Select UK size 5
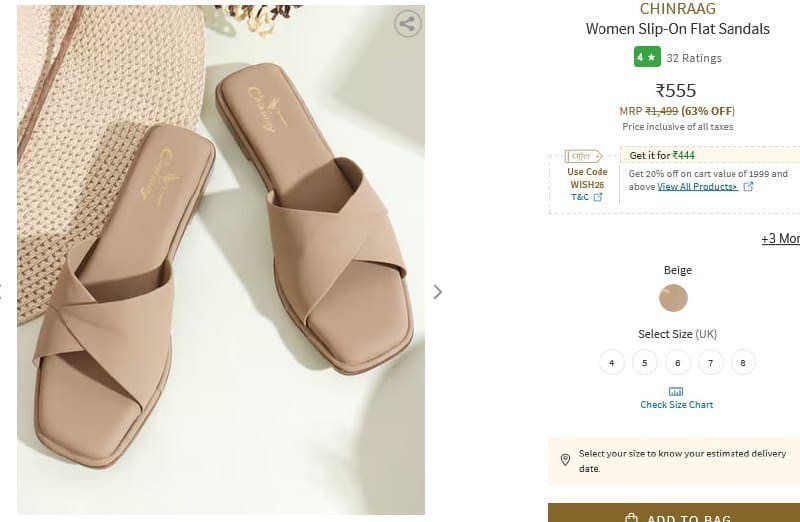The image size is (800, 522). point(644,363)
